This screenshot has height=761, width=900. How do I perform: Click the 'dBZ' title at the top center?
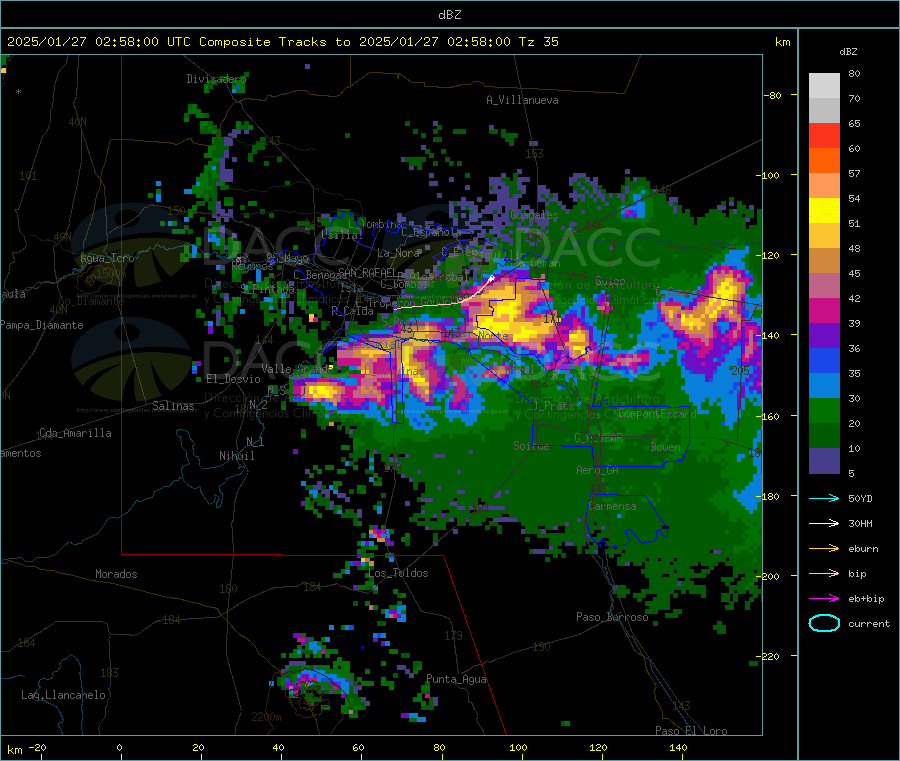click(449, 15)
